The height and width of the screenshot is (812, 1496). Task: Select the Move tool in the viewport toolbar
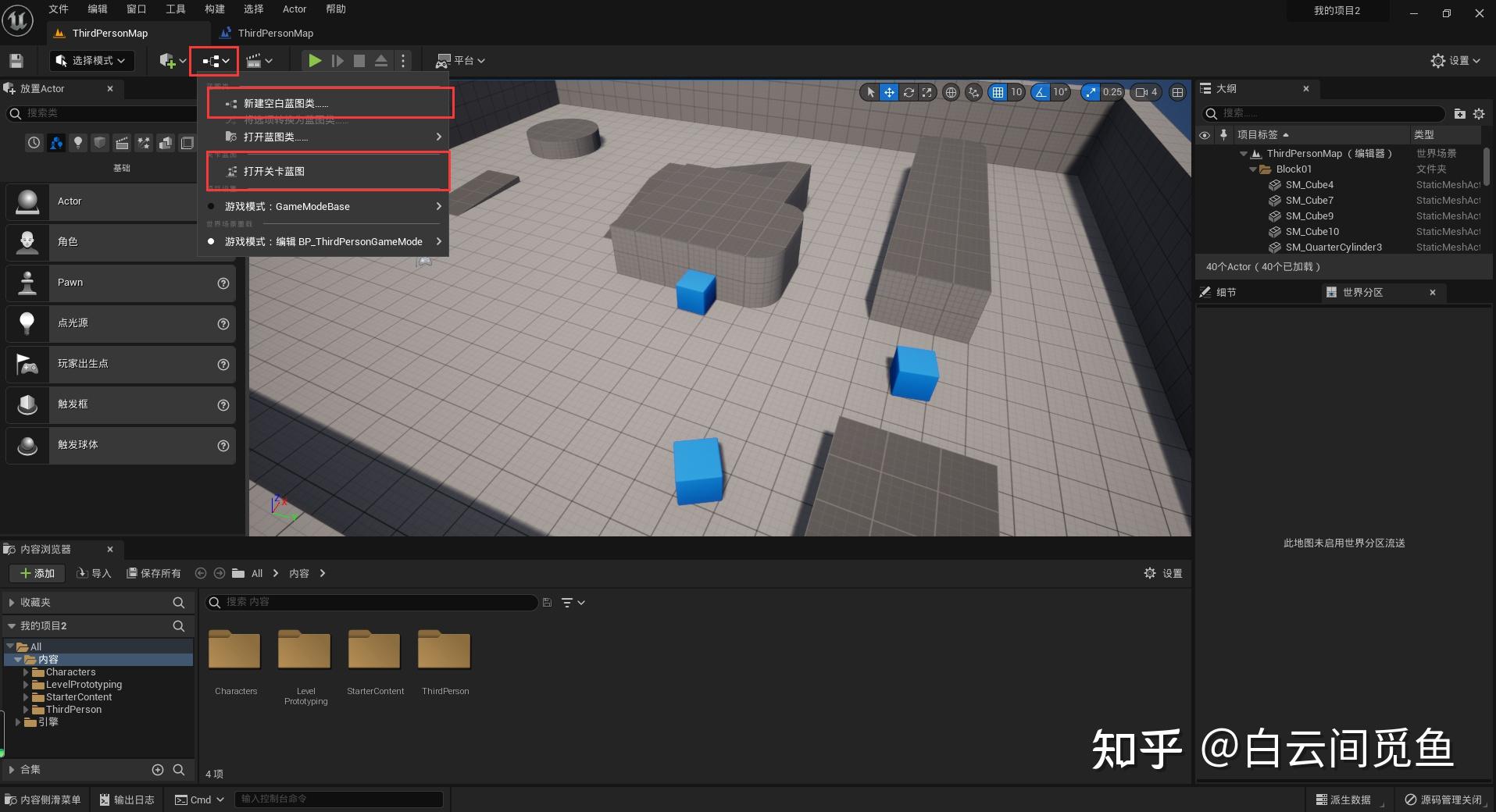coord(889,92)
